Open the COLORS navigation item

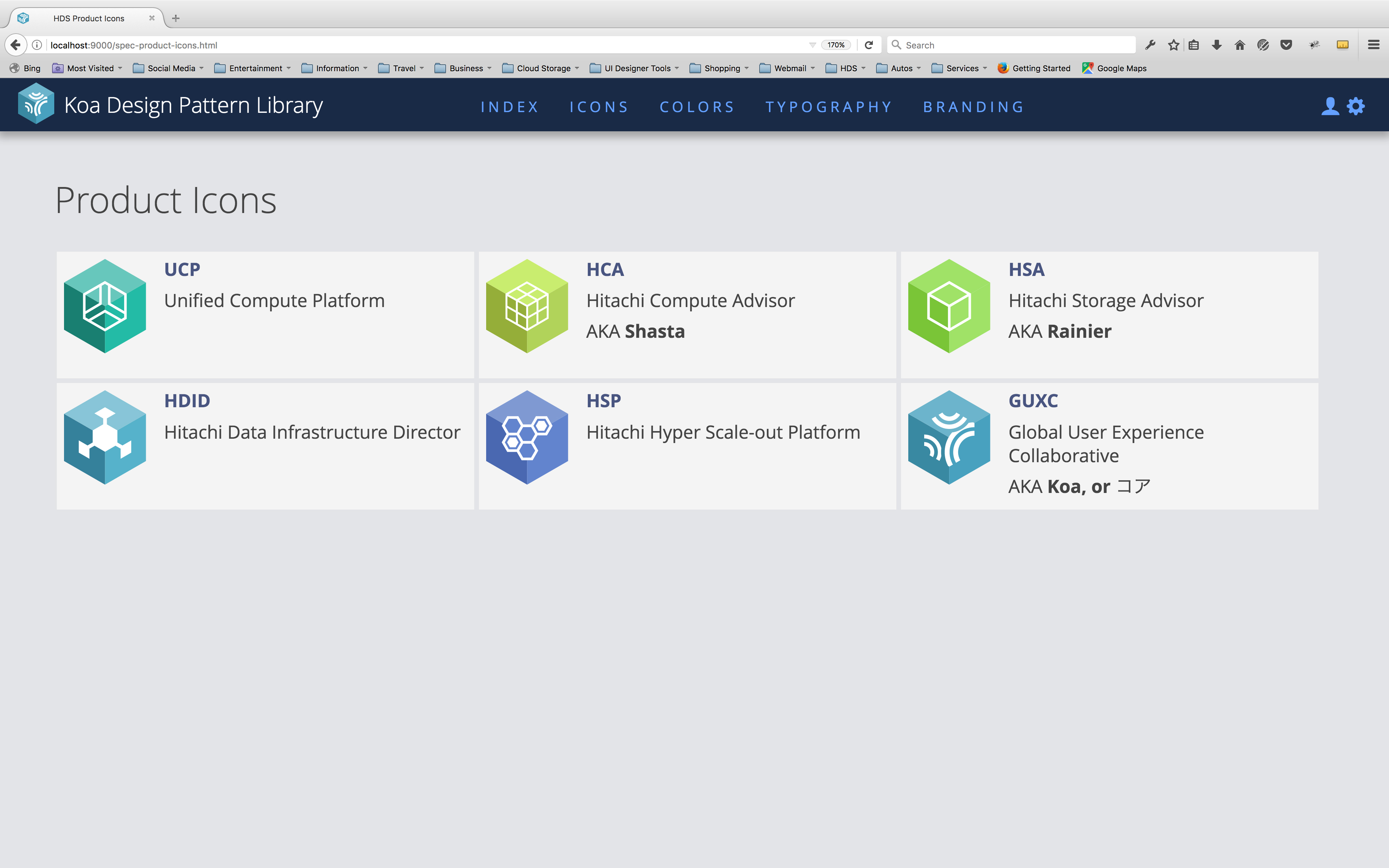click(x=697, y=107)
